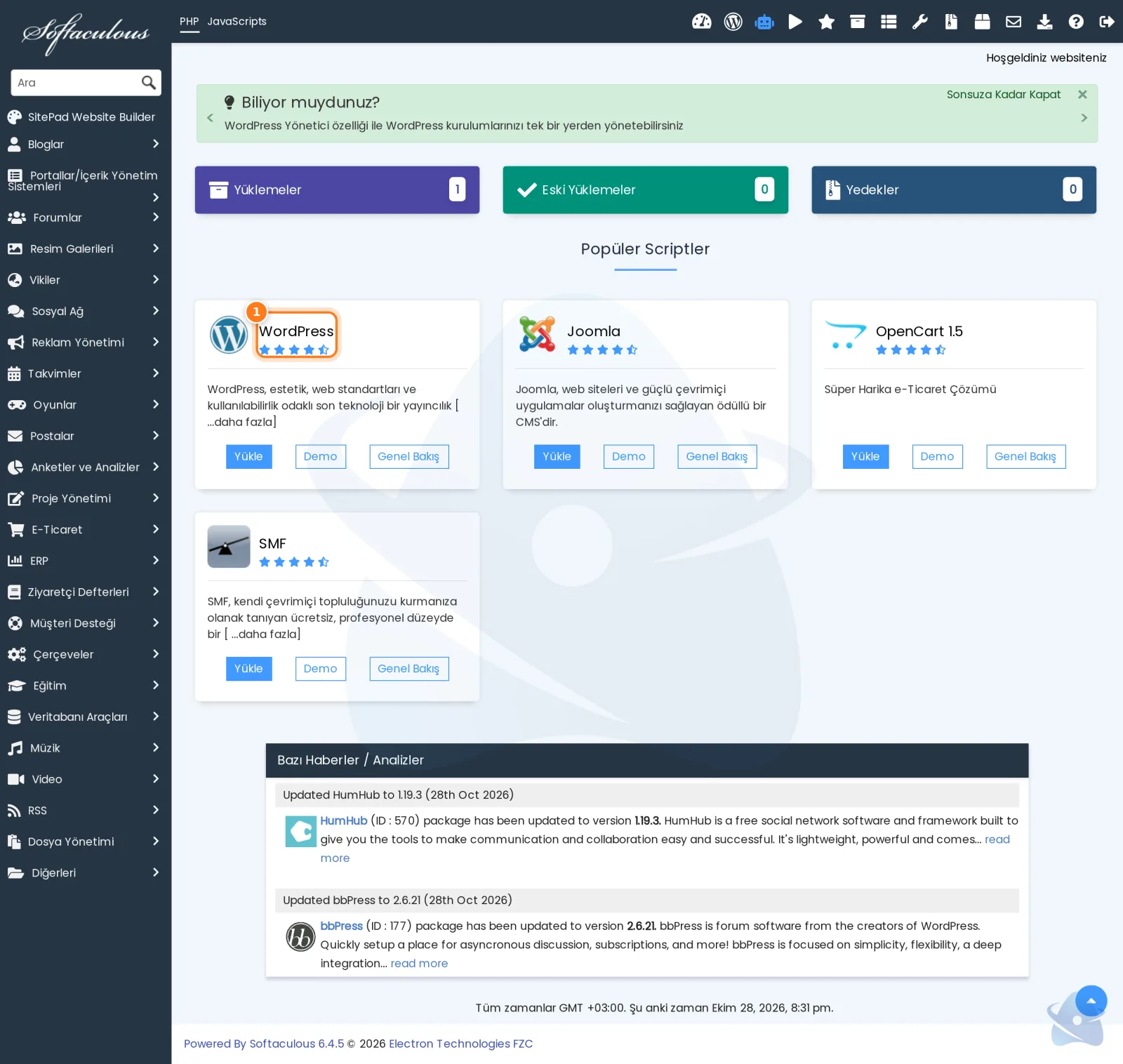Switch to the JavaScripts tab

[x=237, y=22]
